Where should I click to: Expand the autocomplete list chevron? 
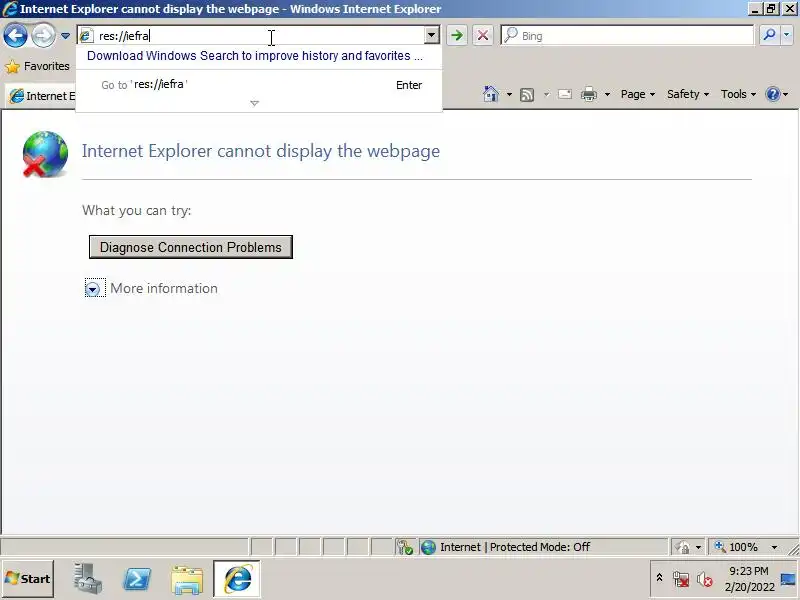[x=255, y=104]
